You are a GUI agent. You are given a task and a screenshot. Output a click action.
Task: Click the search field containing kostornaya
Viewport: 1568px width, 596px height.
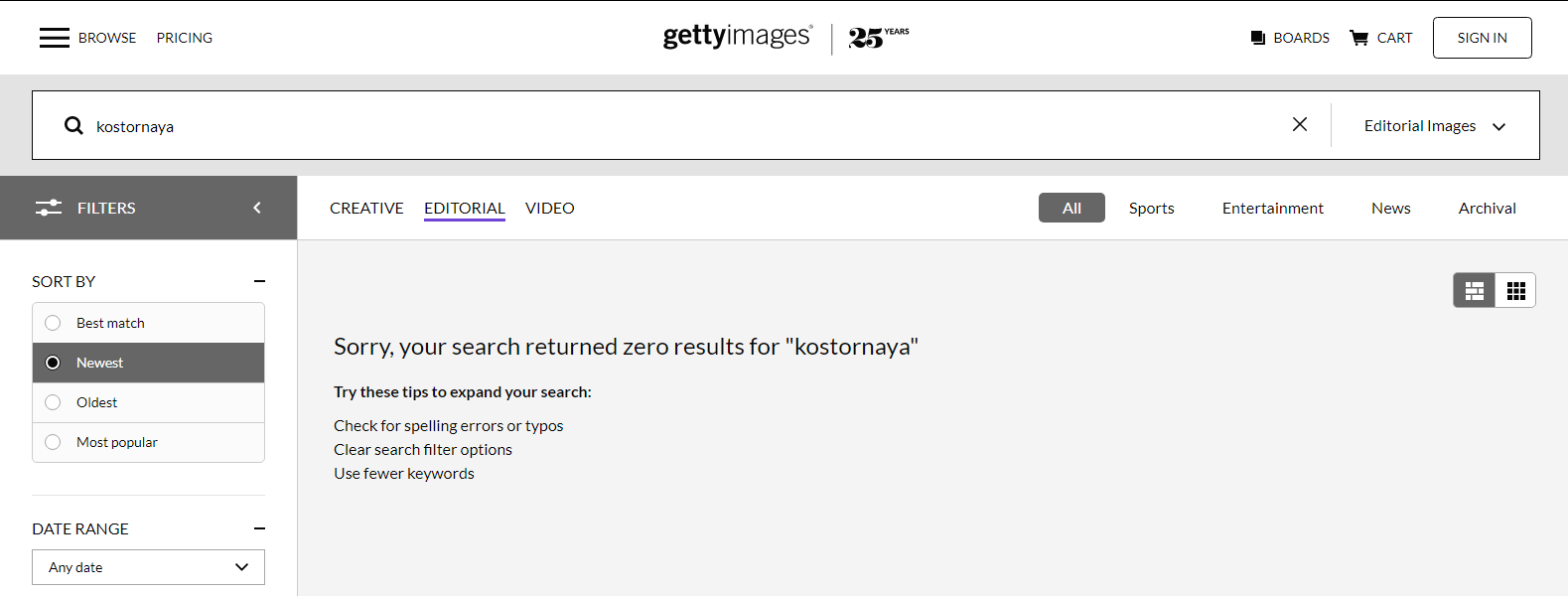(x=675, y=126)
